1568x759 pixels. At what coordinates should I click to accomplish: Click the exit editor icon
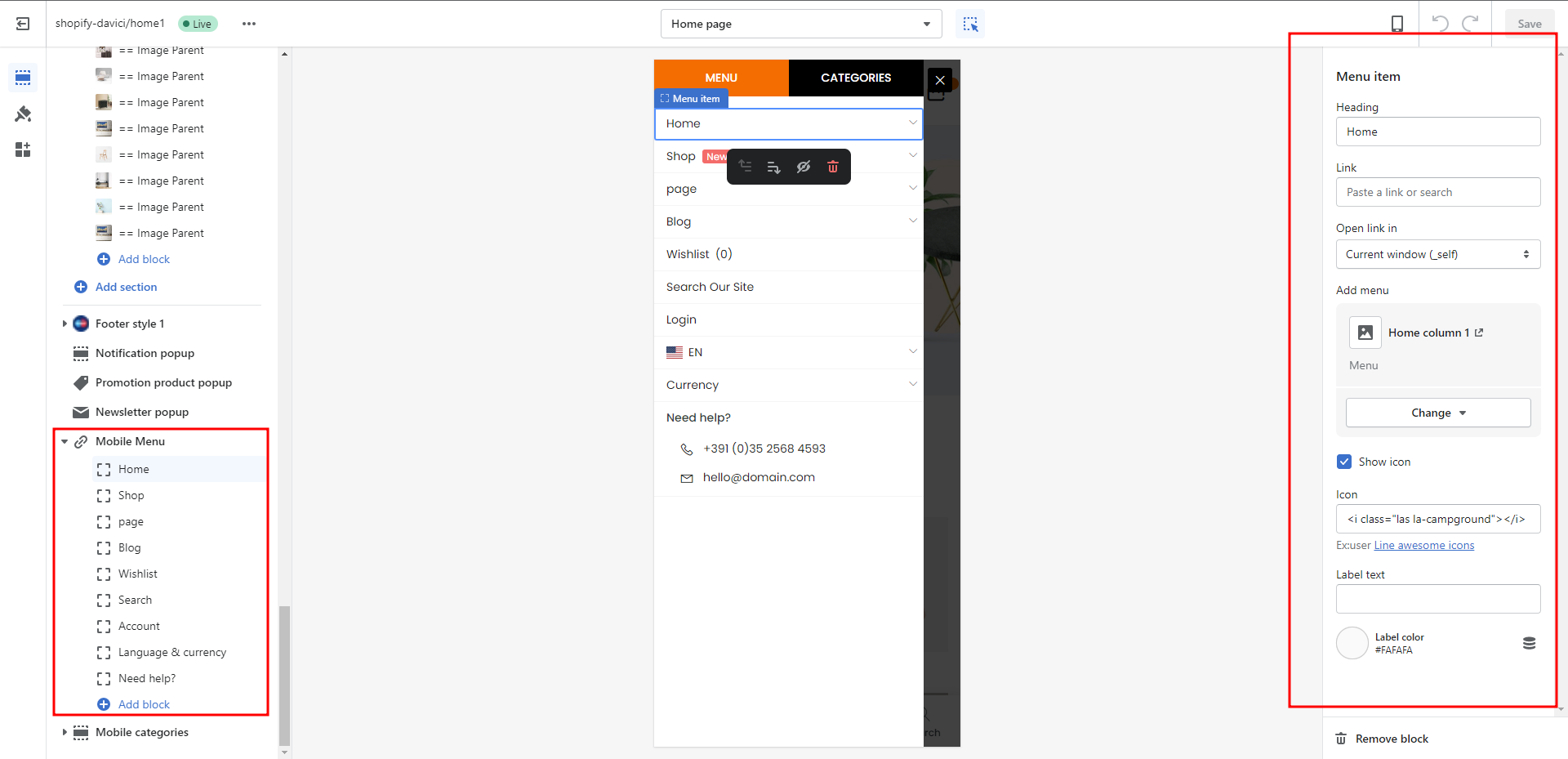(x=23, y=24)
